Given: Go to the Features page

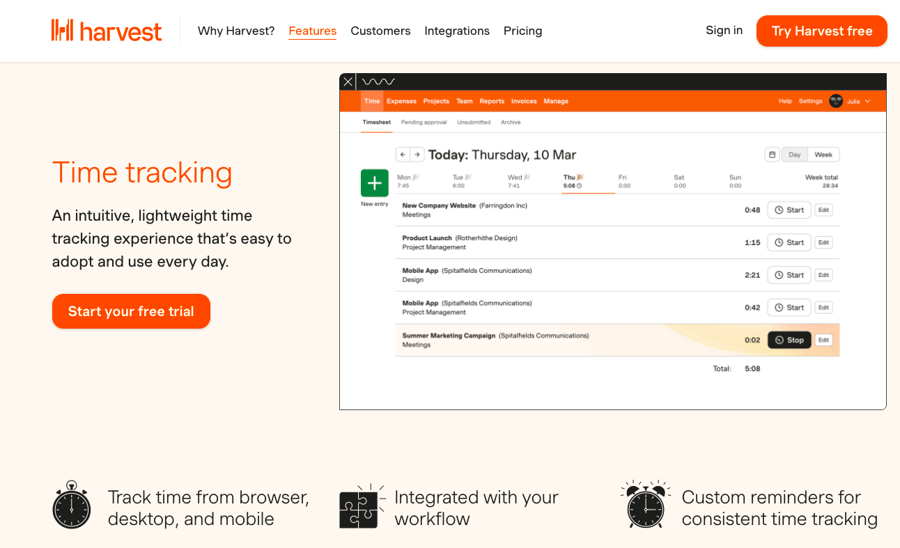Looking at the screenshot, I should (312, 31).
